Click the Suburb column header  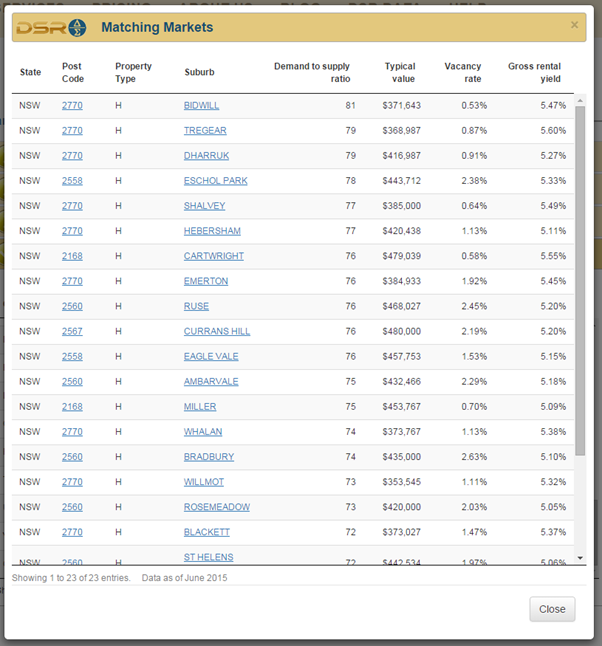coord(199,72)
